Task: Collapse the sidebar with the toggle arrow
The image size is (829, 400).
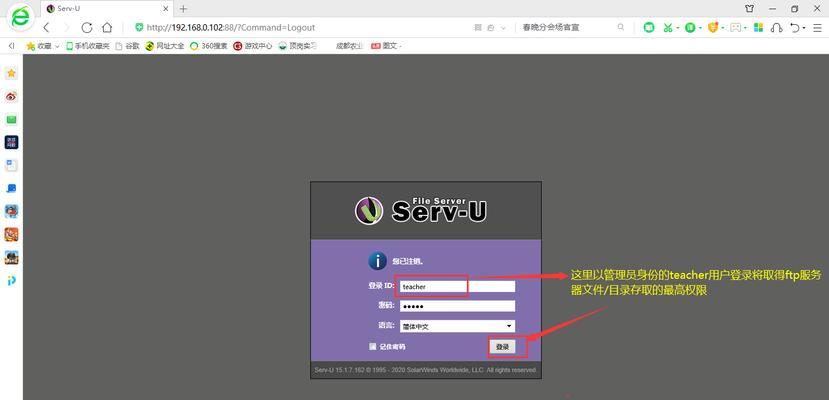Action: pyautogui.click(x=12, y=46)
